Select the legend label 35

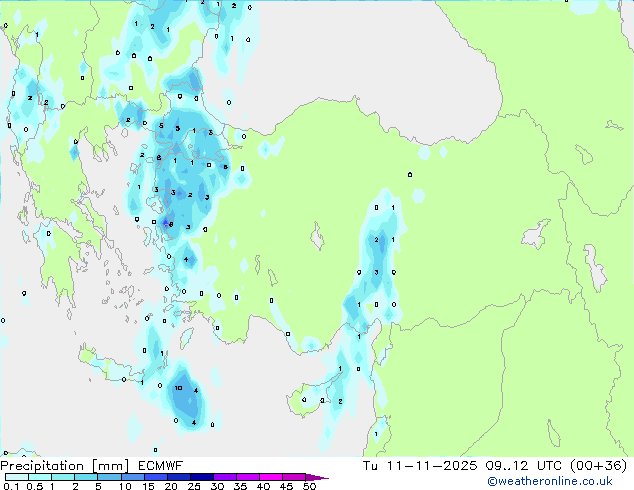point(240,486)
